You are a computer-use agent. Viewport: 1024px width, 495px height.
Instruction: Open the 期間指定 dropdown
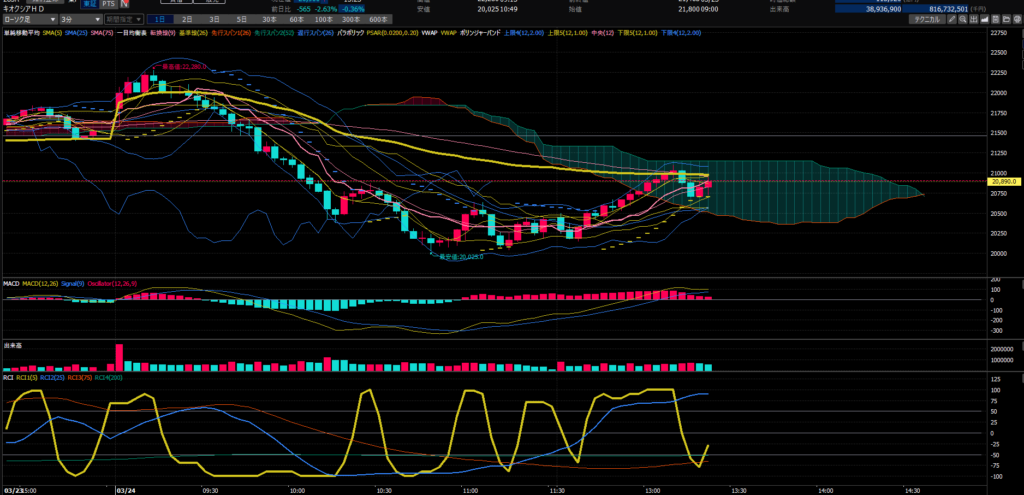point(123,19)
